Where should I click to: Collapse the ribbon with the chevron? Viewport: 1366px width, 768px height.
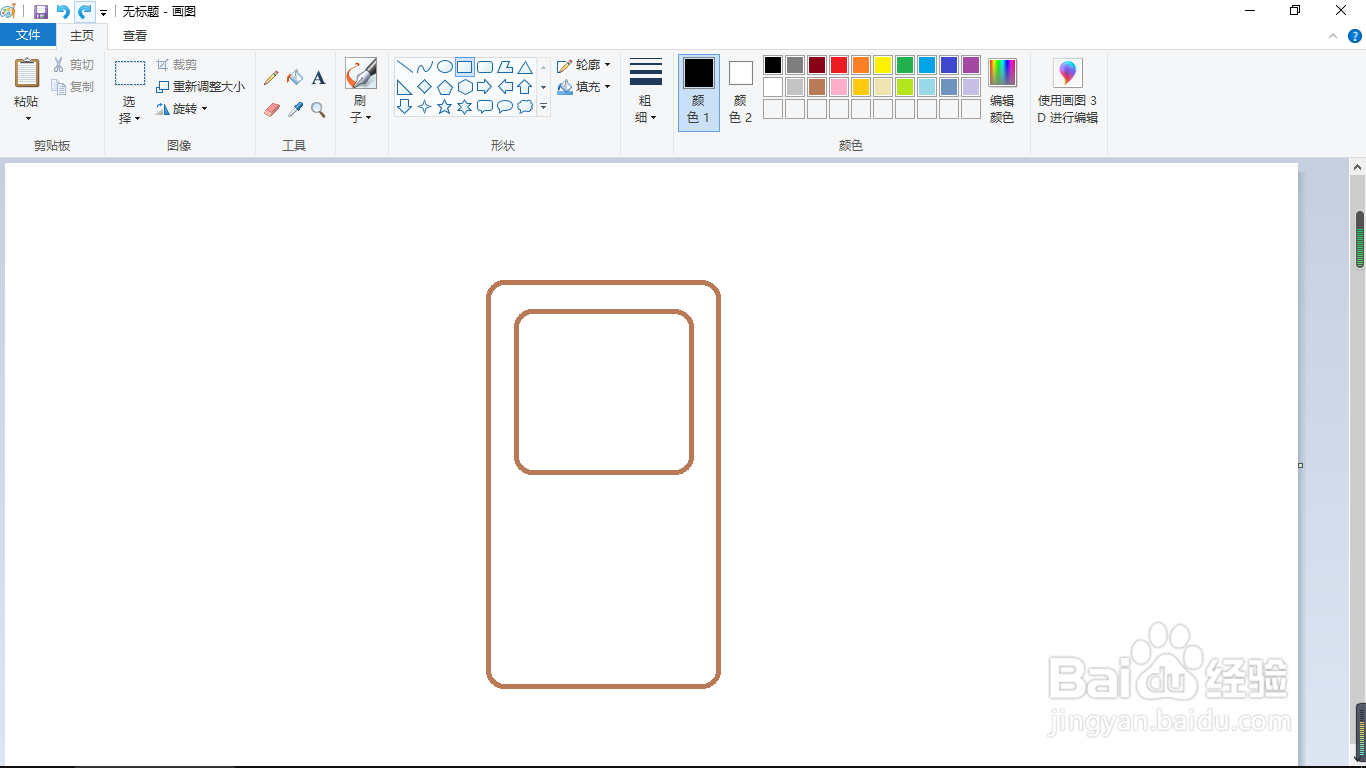click(x=1333, y=36)
